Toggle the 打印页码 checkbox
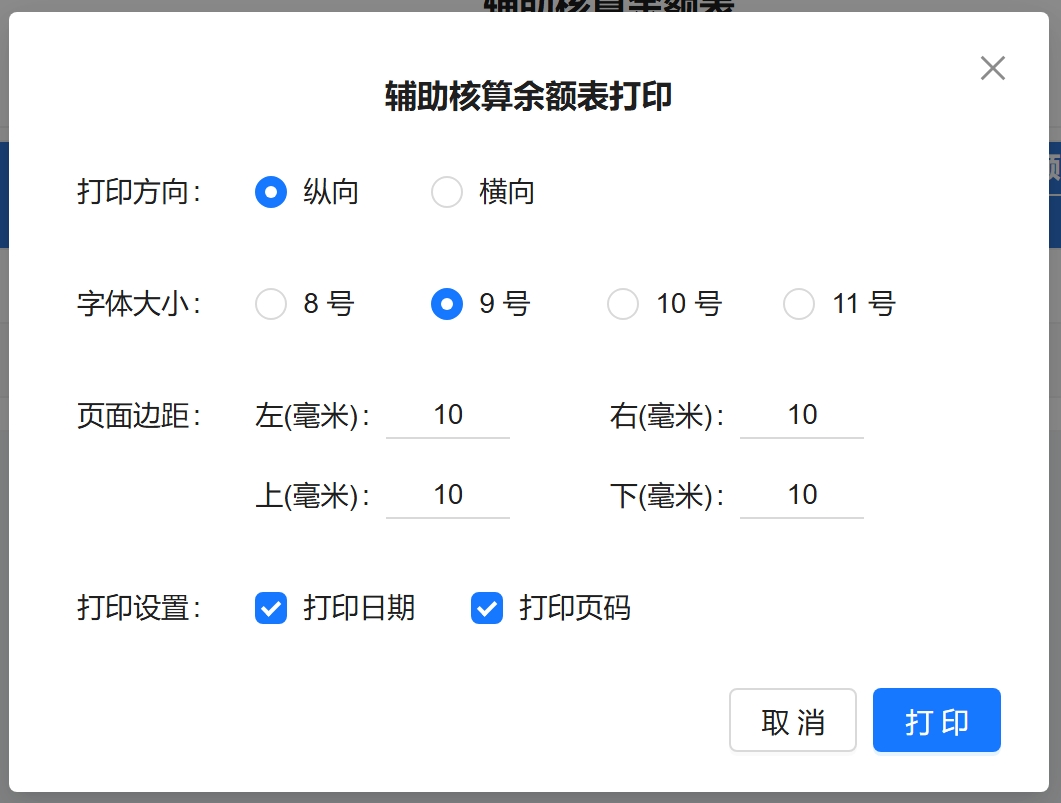Screen dimensions: 1061x803 tap(487, 608)
